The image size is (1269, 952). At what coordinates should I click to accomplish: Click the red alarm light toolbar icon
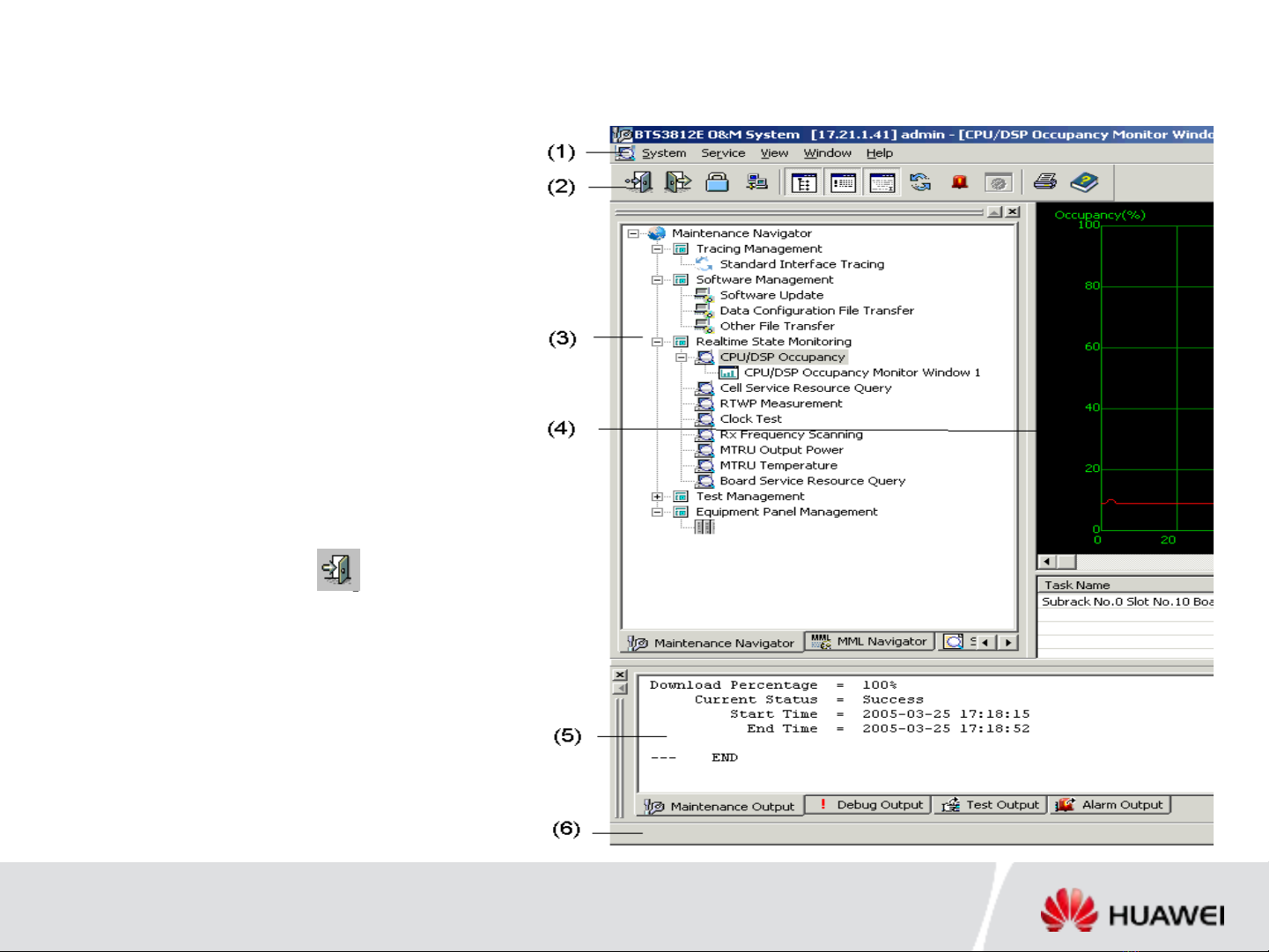click(959, 182)
